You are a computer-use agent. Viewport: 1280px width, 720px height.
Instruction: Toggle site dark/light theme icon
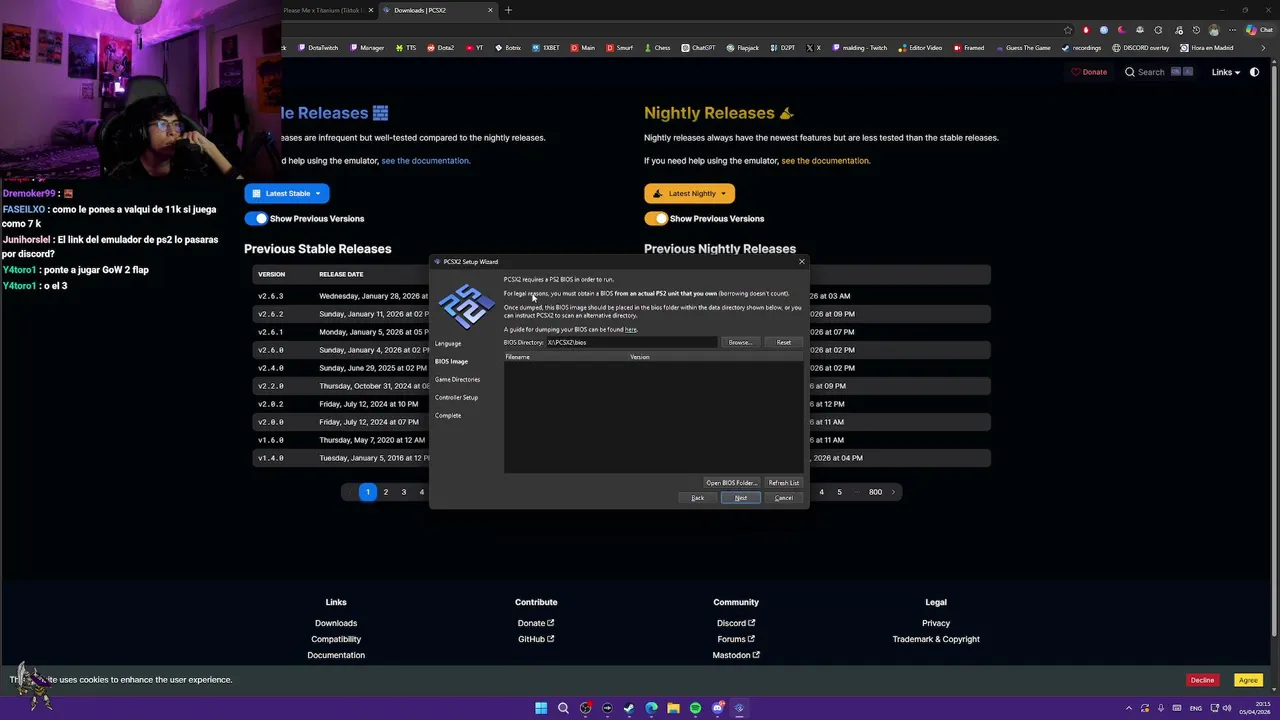pyautogui.click(x=1254, y=72)
